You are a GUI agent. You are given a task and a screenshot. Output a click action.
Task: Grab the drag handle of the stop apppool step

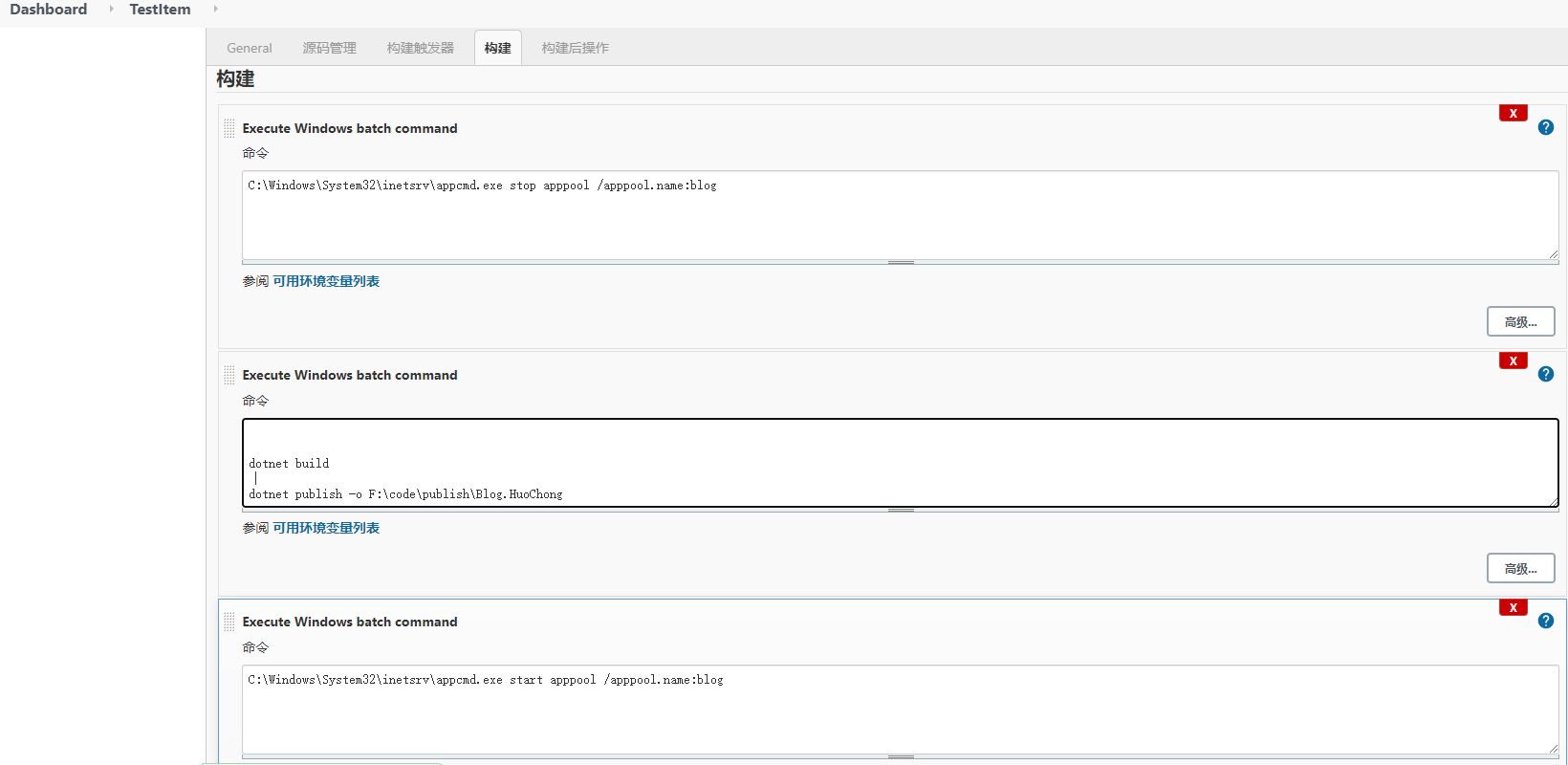(x=229, y=128)
